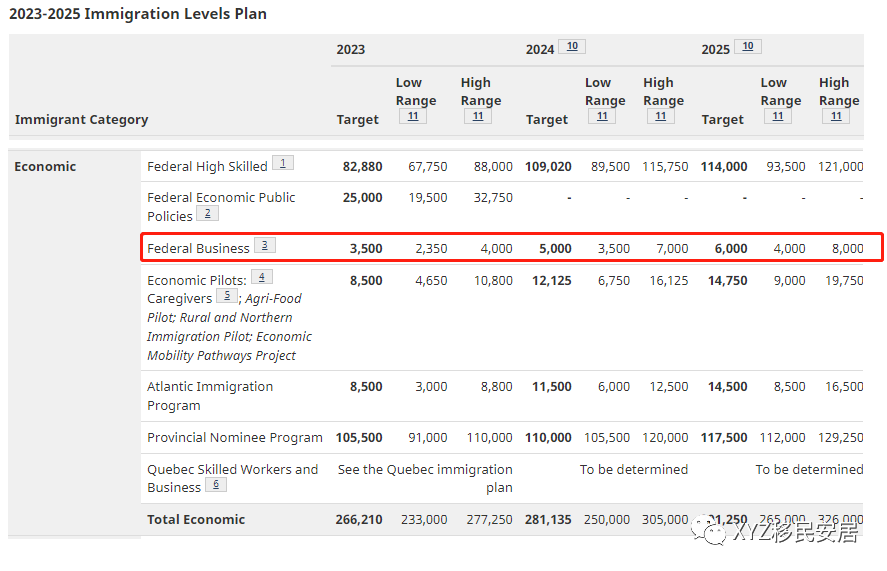Open footnote 3 next to Federal Business

[x=265, y=245]
